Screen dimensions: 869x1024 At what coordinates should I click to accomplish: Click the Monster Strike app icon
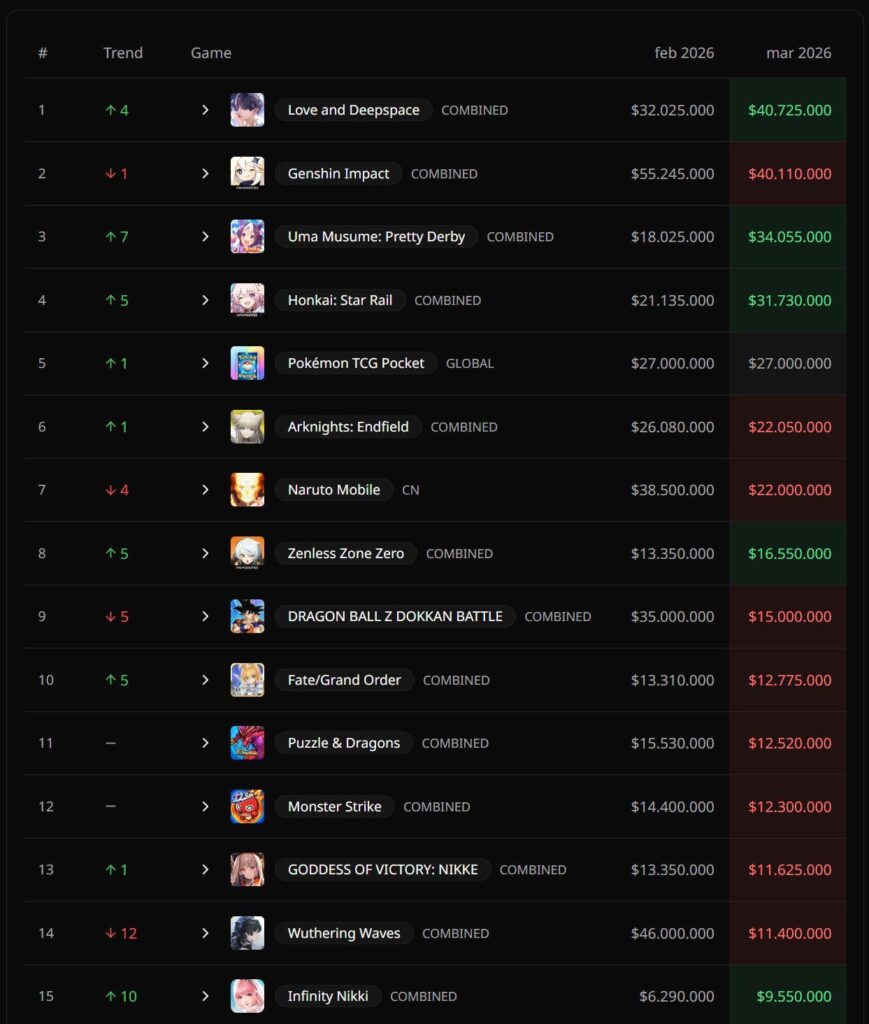click(247, 806)
